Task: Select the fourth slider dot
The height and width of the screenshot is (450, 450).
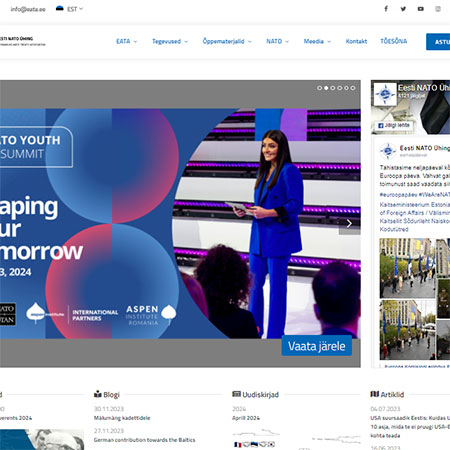Action: coord(339,88)
